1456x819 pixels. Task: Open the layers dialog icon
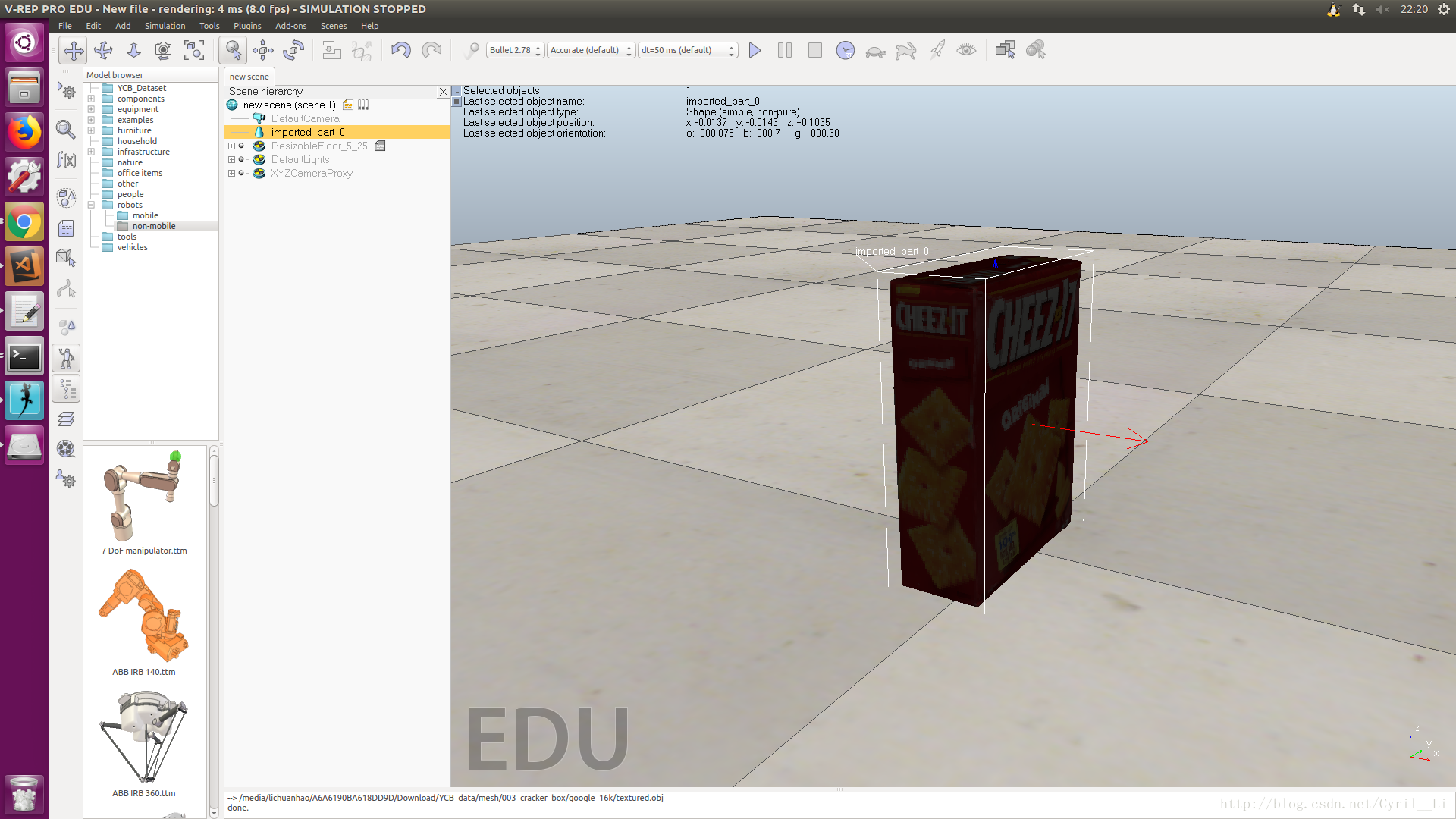[66, 419]
